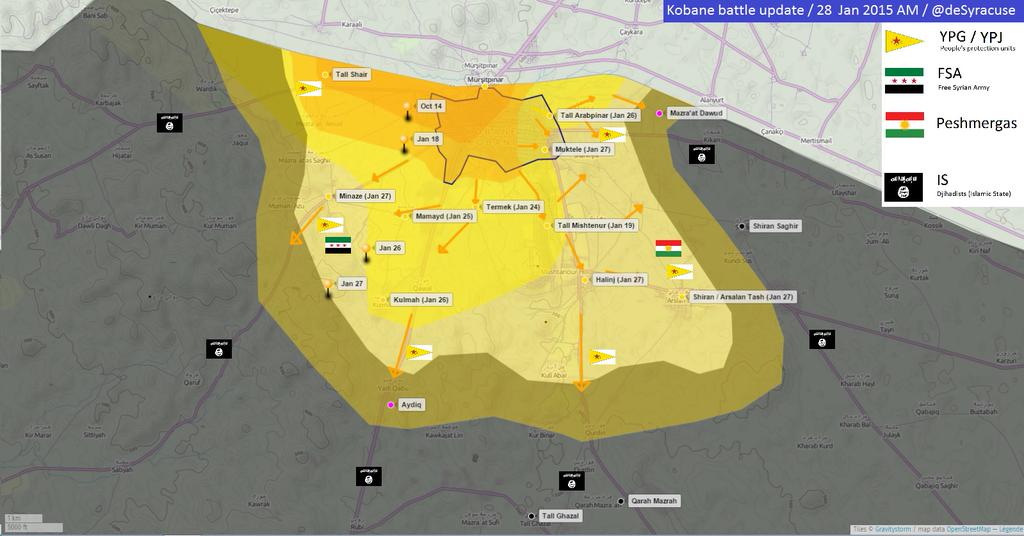Click the YPG flag beside Tall Shair
1024x536 pixels.
point(303,90)
